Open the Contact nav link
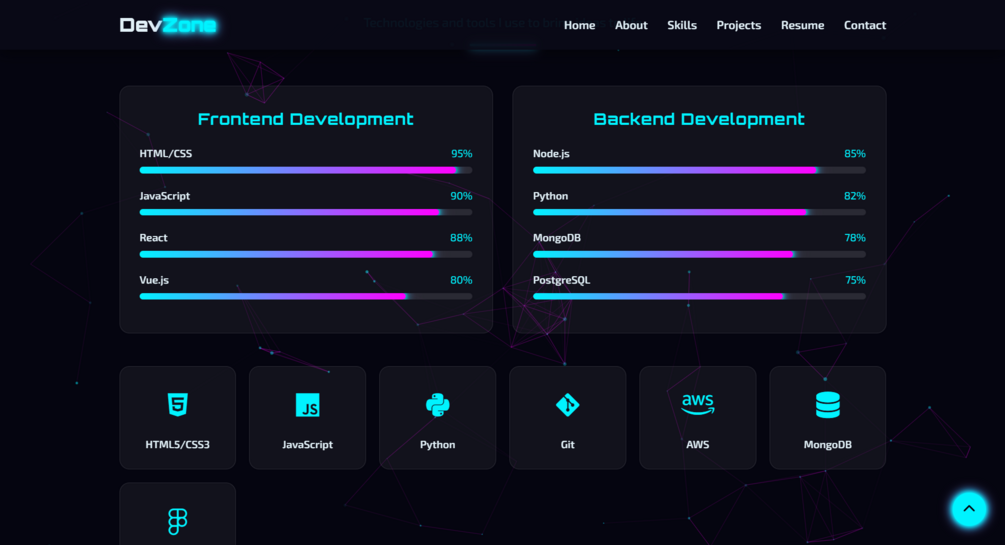 865,25
